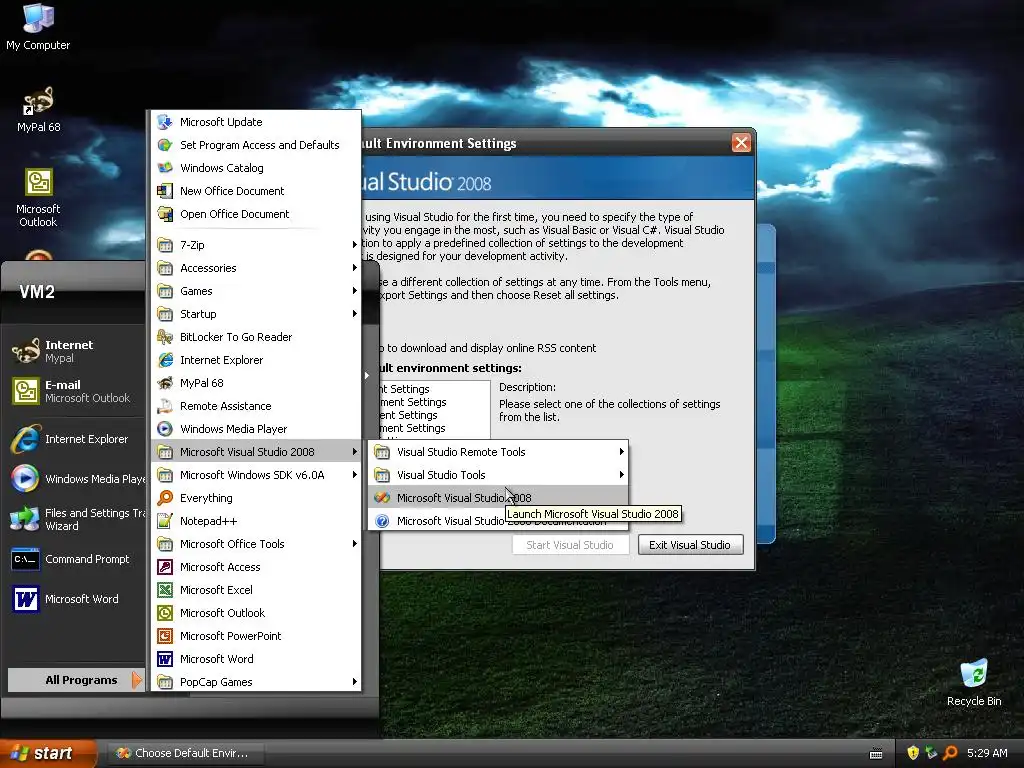Expand the Accessories folder
The width and height of the screenshot is (1024, 768).
tap(256, 268)
